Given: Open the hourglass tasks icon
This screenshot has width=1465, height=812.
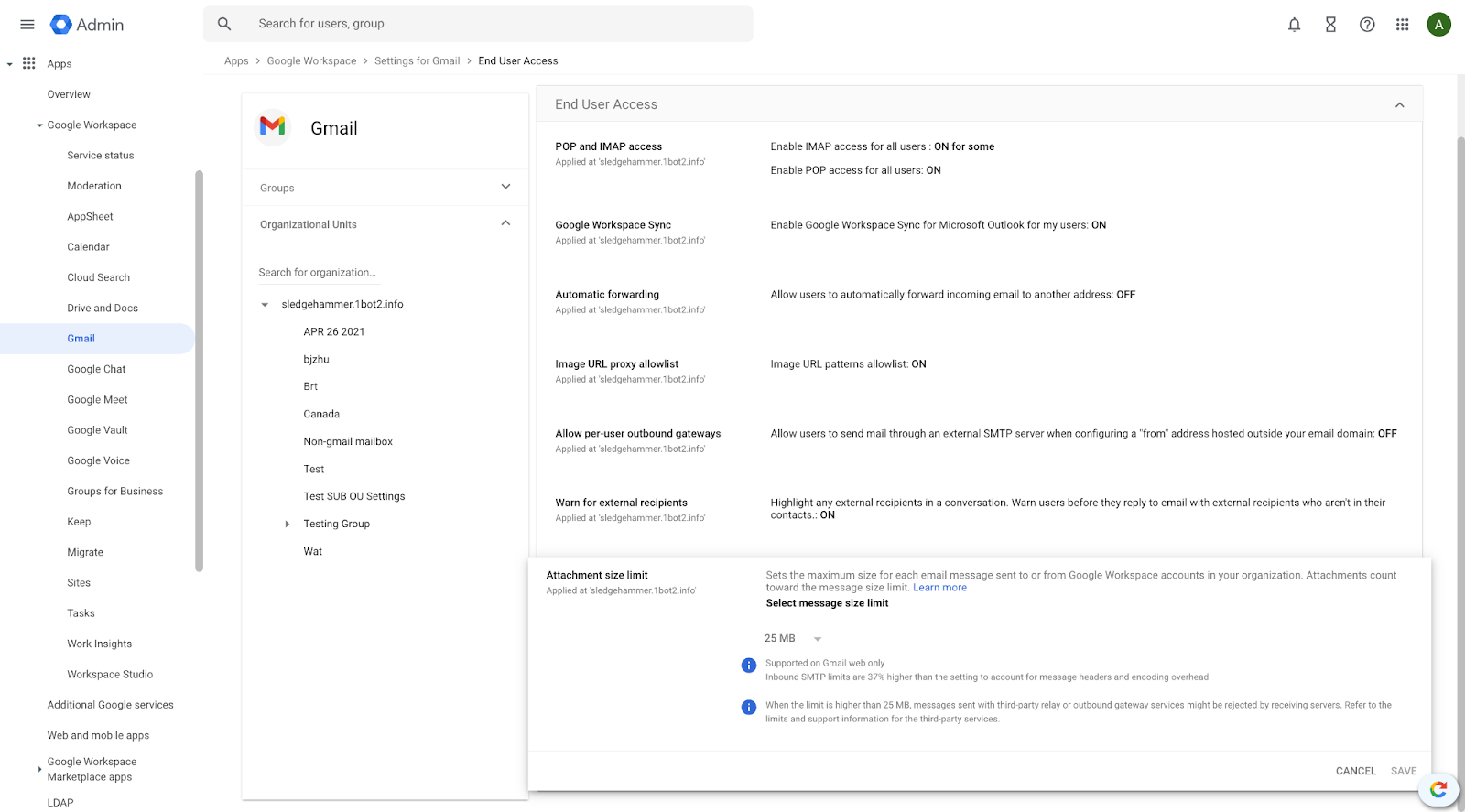Looking at the screenshot, I should [1330, 25].
